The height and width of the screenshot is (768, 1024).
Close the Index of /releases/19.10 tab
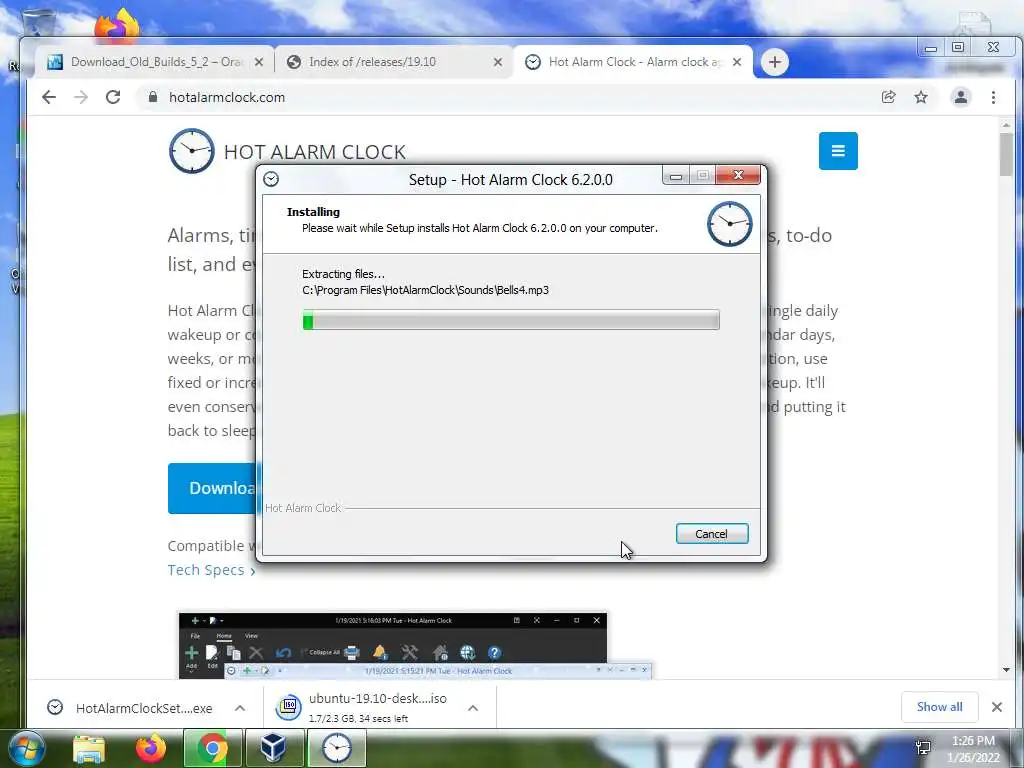[498, 62]
